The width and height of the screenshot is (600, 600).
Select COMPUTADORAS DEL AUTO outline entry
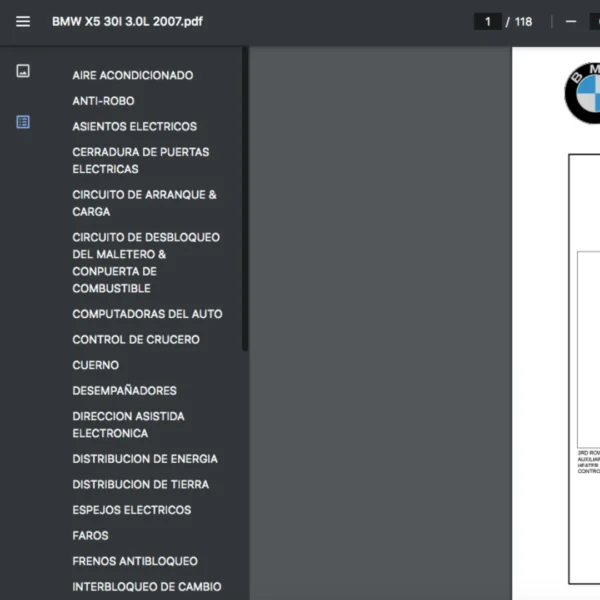tap(147, 314)
